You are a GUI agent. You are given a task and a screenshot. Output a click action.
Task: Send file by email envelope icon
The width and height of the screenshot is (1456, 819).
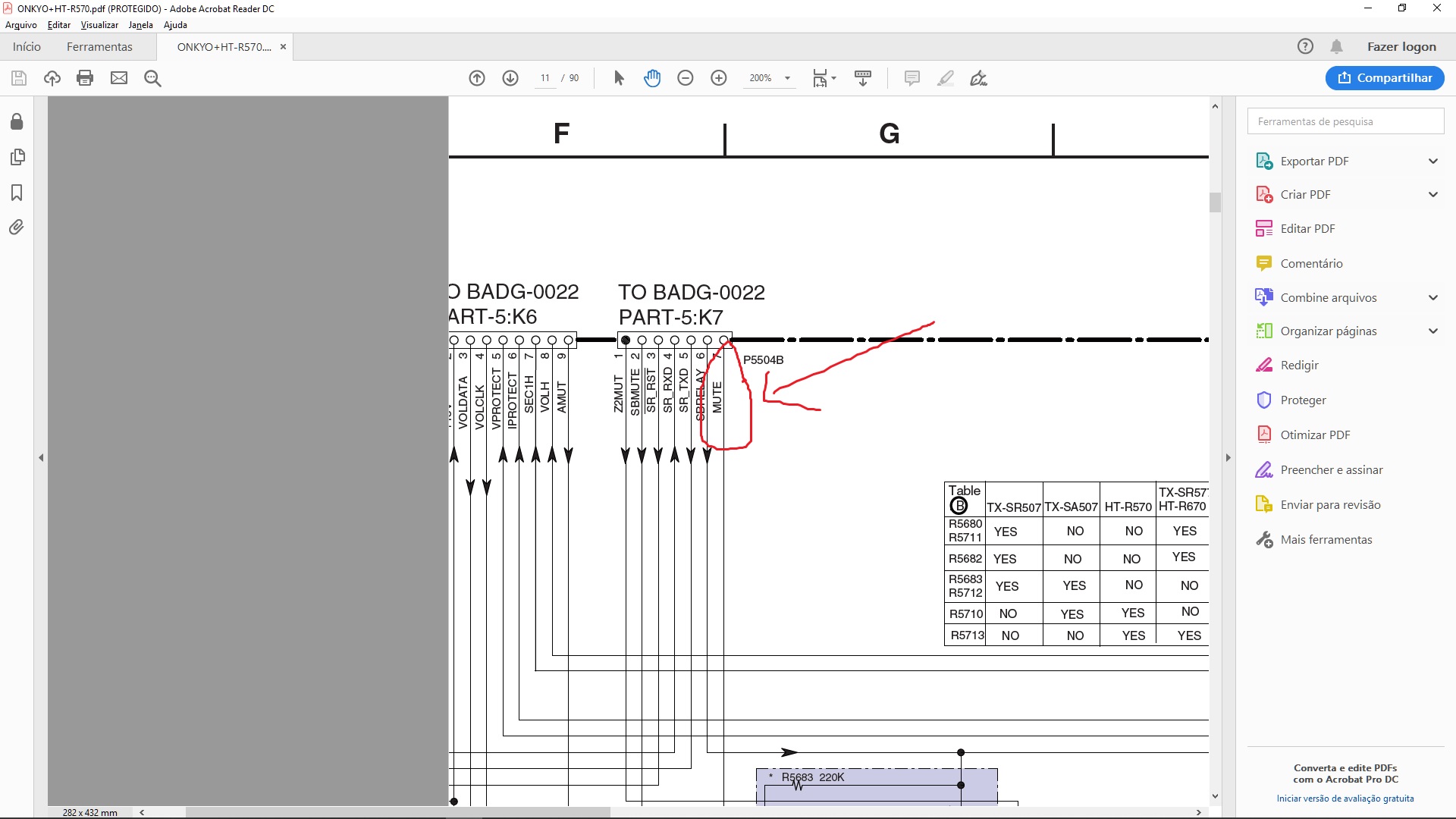point(119,78)
